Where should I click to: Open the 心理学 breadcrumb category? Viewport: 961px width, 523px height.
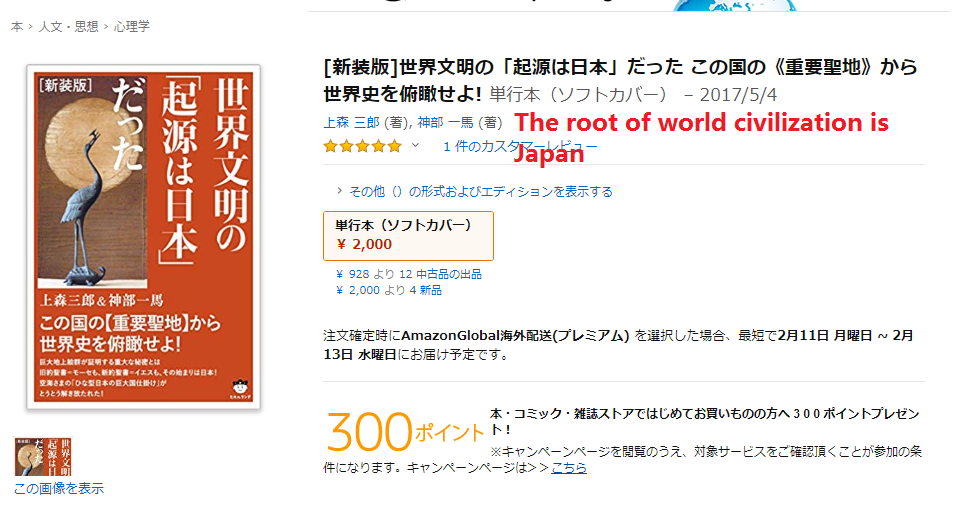(x=132, y=26)
